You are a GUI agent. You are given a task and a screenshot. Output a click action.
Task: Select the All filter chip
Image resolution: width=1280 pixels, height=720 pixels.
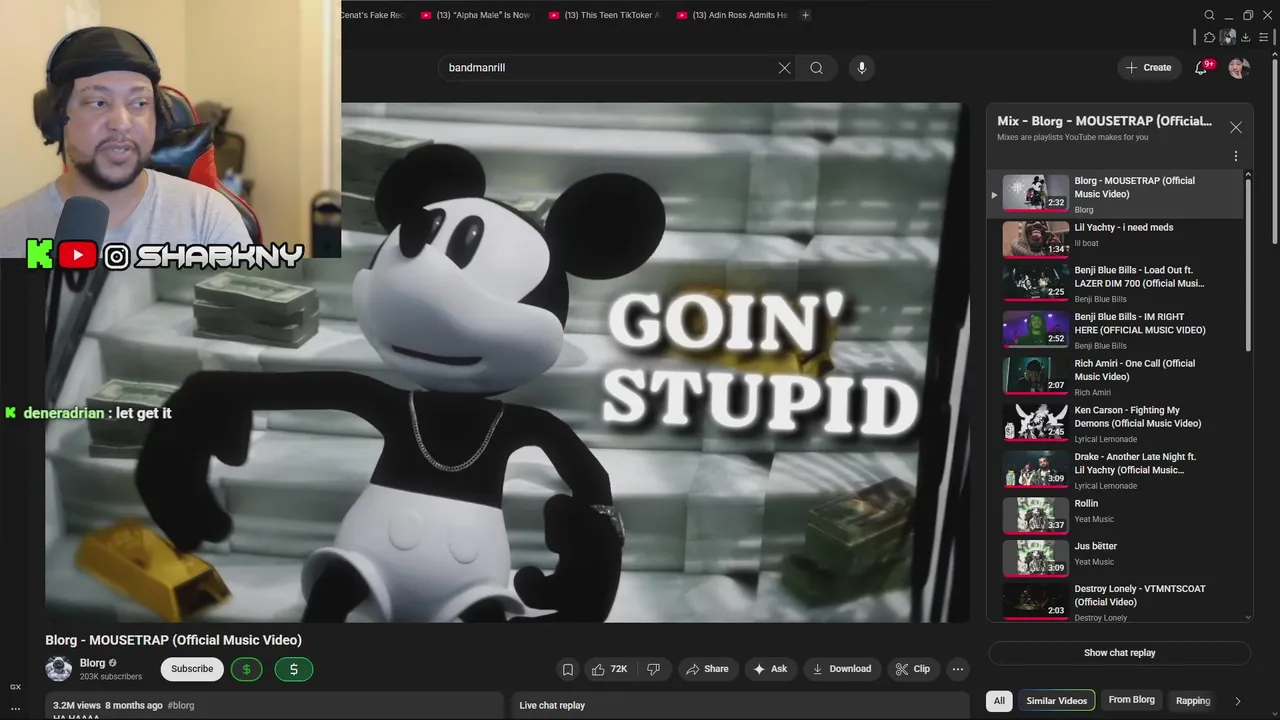pos(999,701)
